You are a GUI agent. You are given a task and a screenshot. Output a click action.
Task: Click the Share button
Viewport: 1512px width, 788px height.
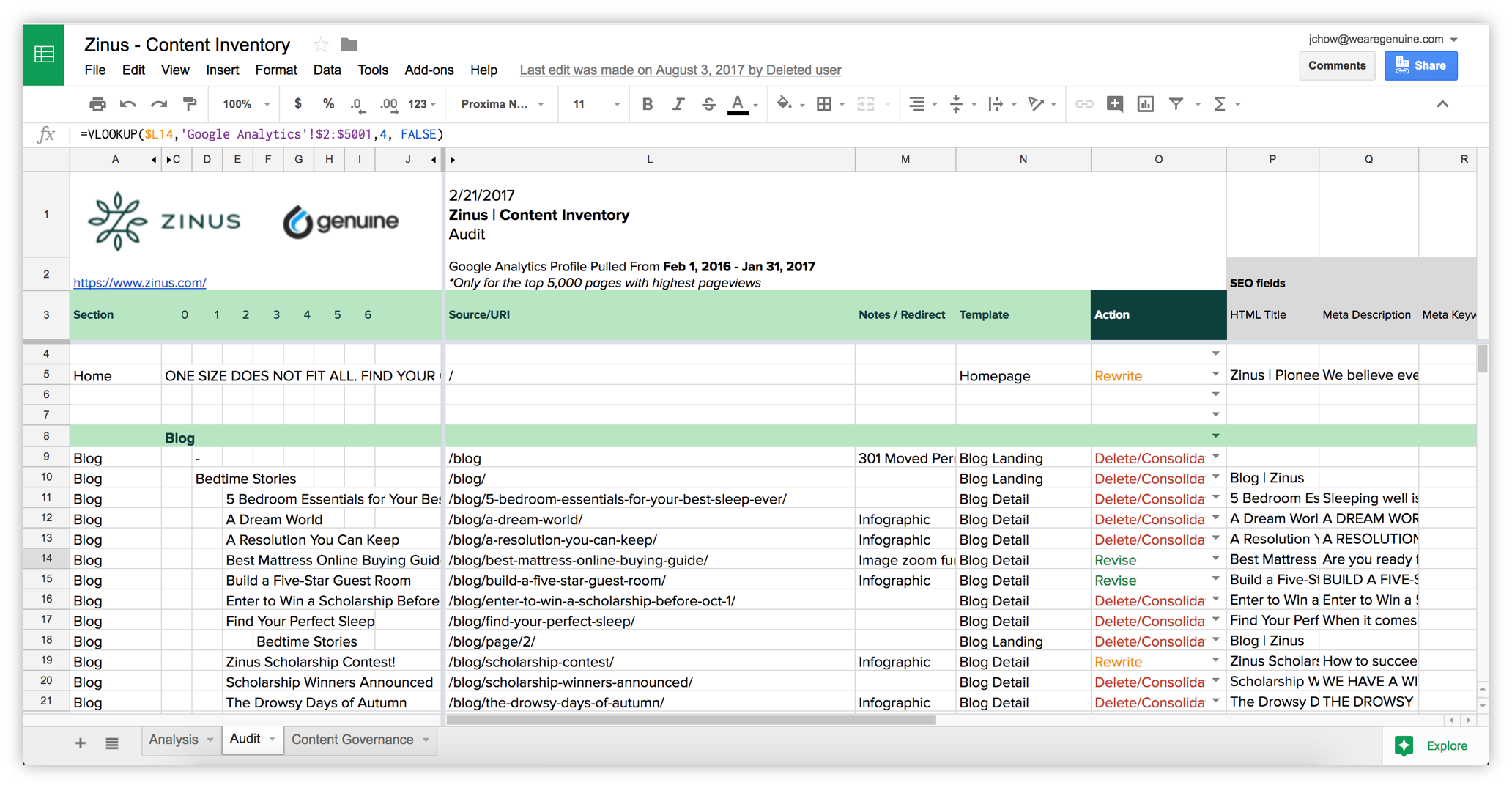[1420, 65]
